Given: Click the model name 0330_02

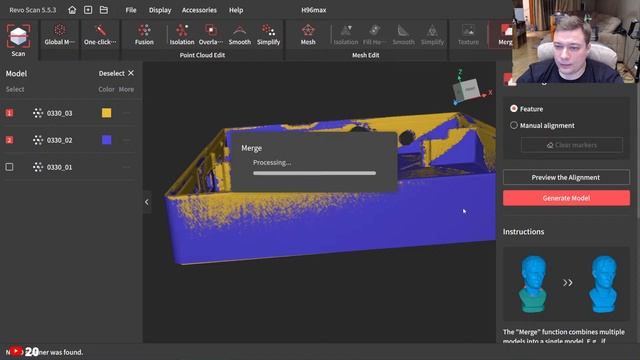Looking at the screenshot, I should 59,140.
